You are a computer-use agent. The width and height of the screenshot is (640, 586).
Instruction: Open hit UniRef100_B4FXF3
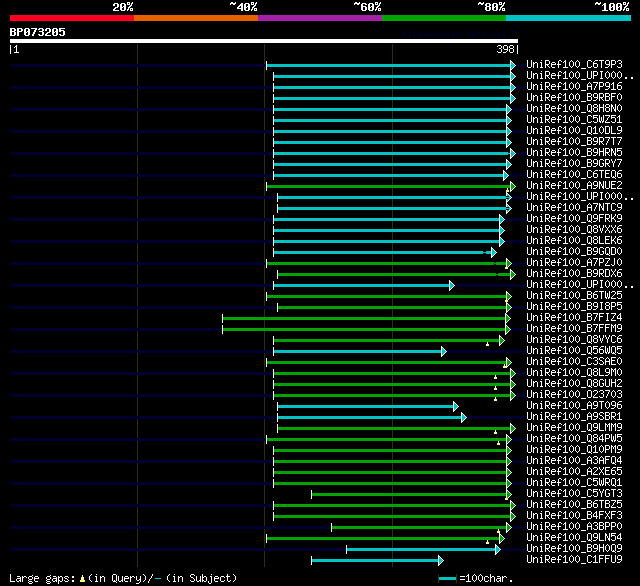click(x=574, y=516)
